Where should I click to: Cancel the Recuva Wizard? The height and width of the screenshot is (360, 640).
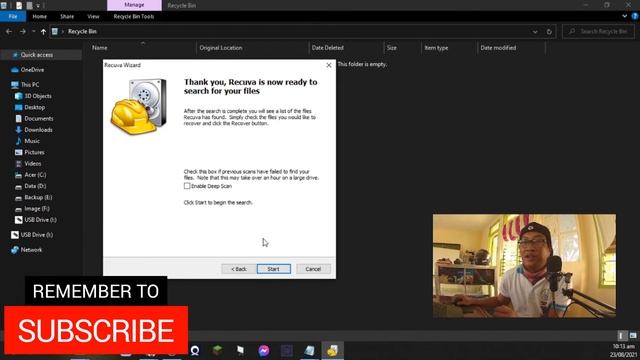tap(313, 269)
